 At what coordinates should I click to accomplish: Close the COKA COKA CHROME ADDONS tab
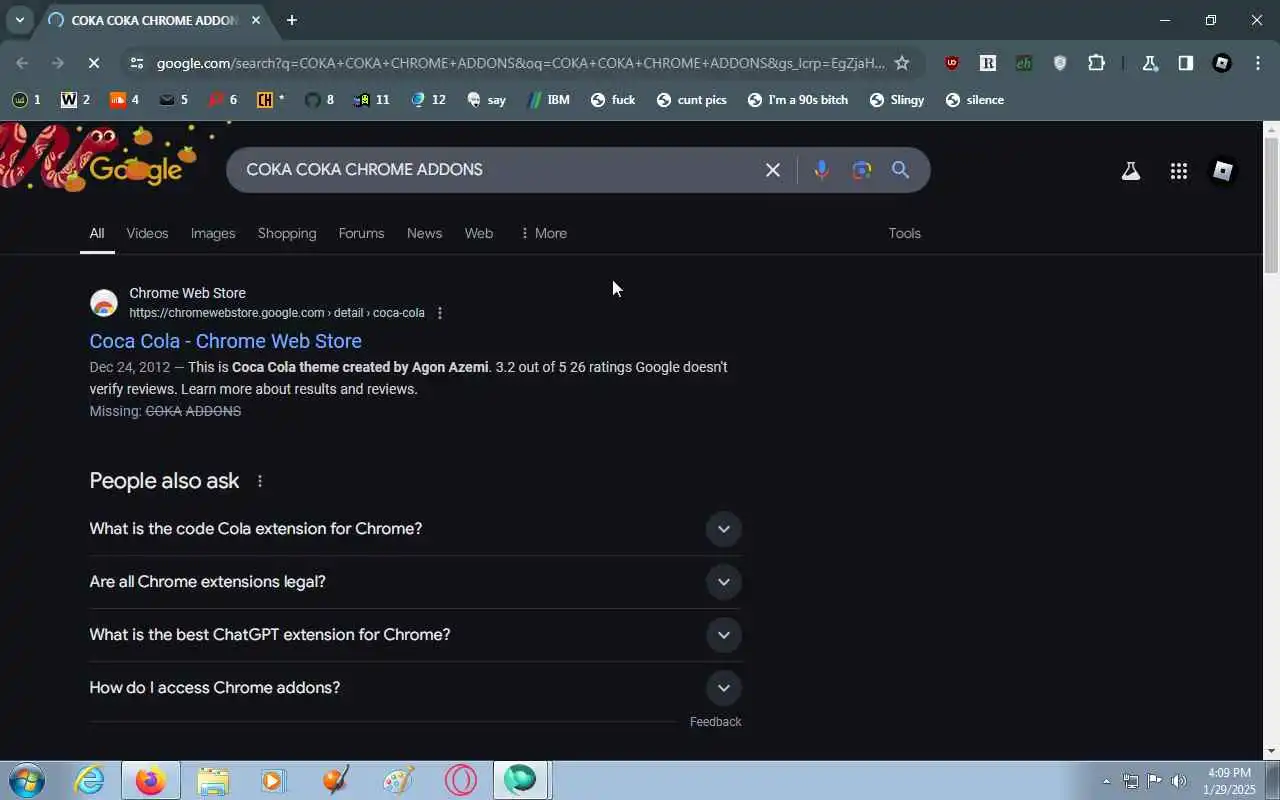[x=256, y=20]
